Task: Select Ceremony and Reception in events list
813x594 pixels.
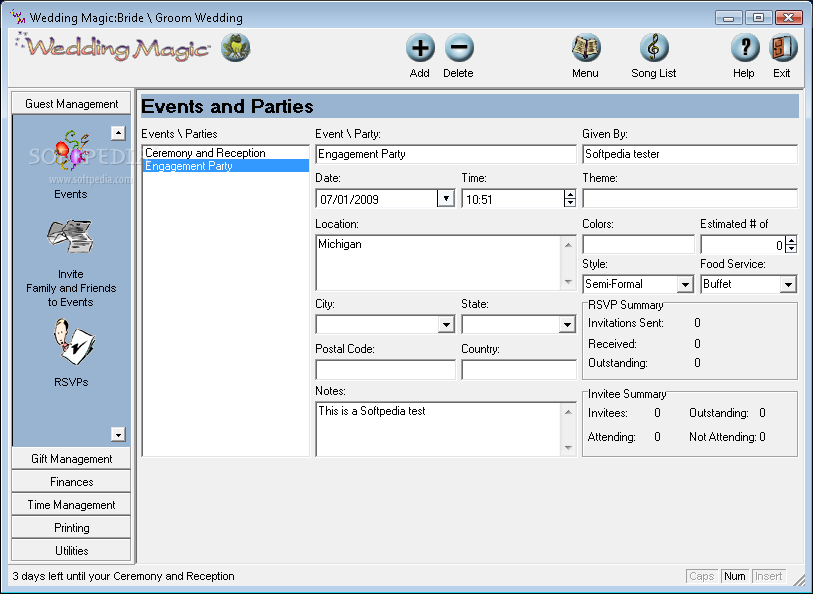Action: 226,153
